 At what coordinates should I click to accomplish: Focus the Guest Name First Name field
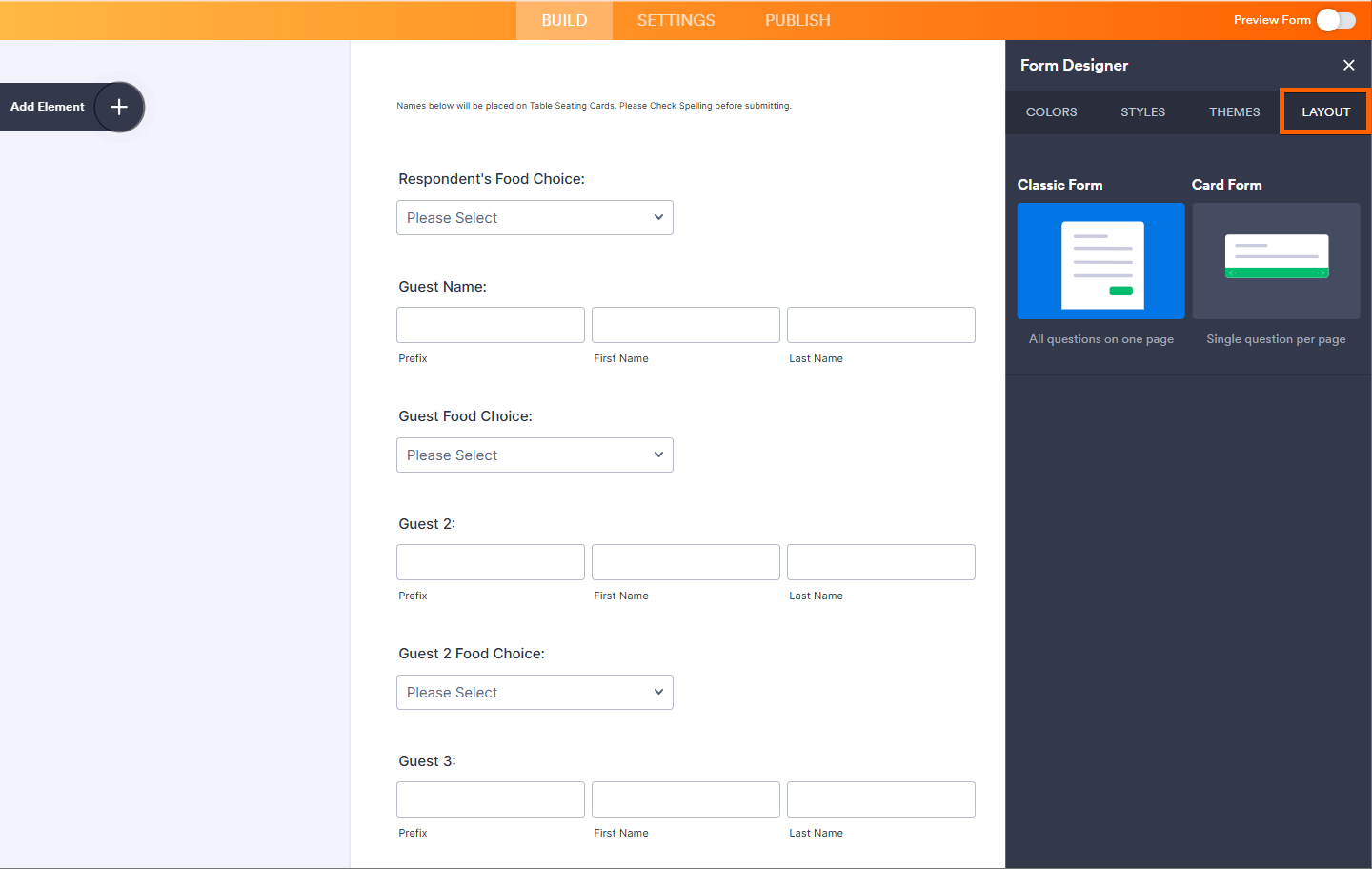pyautogui.click(x=686, y=325)
